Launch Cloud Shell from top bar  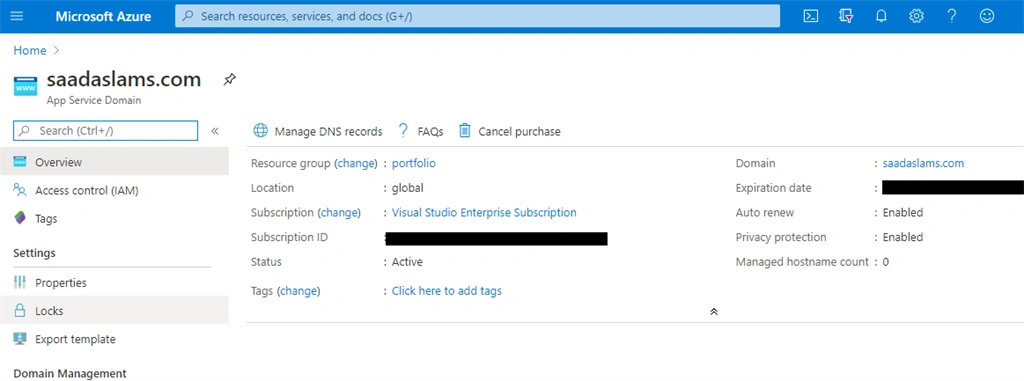[810, 16]
